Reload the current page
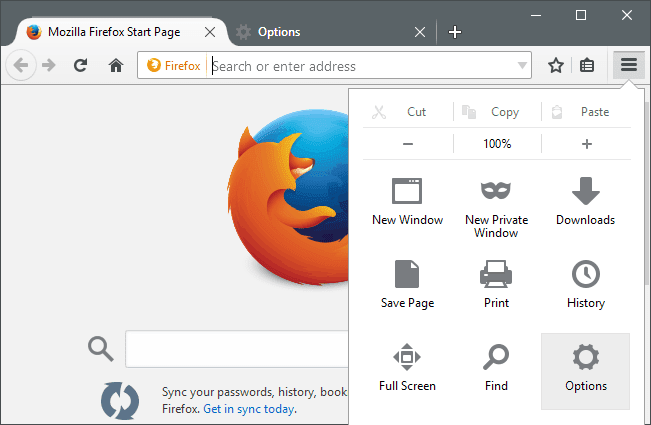This screenshot has height=425, width=651. 81,65
